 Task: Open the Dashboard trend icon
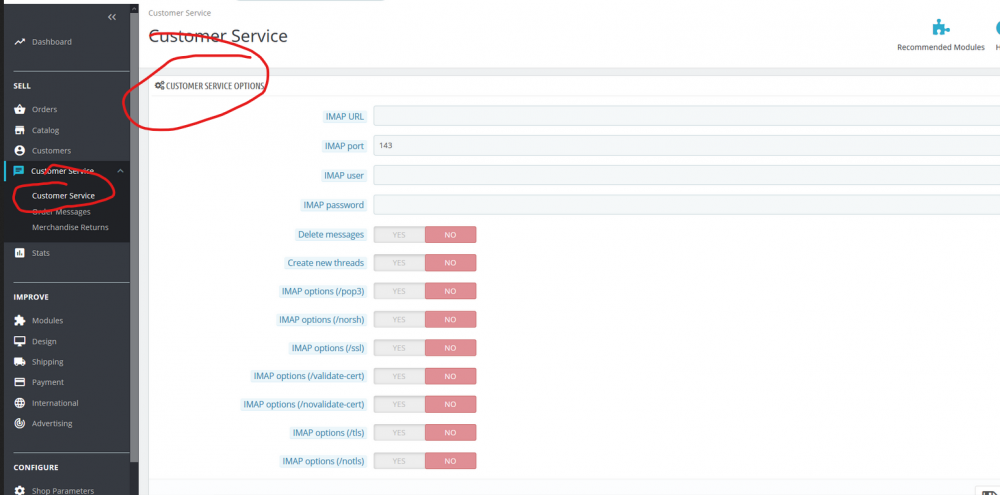[x=19, y=42]
